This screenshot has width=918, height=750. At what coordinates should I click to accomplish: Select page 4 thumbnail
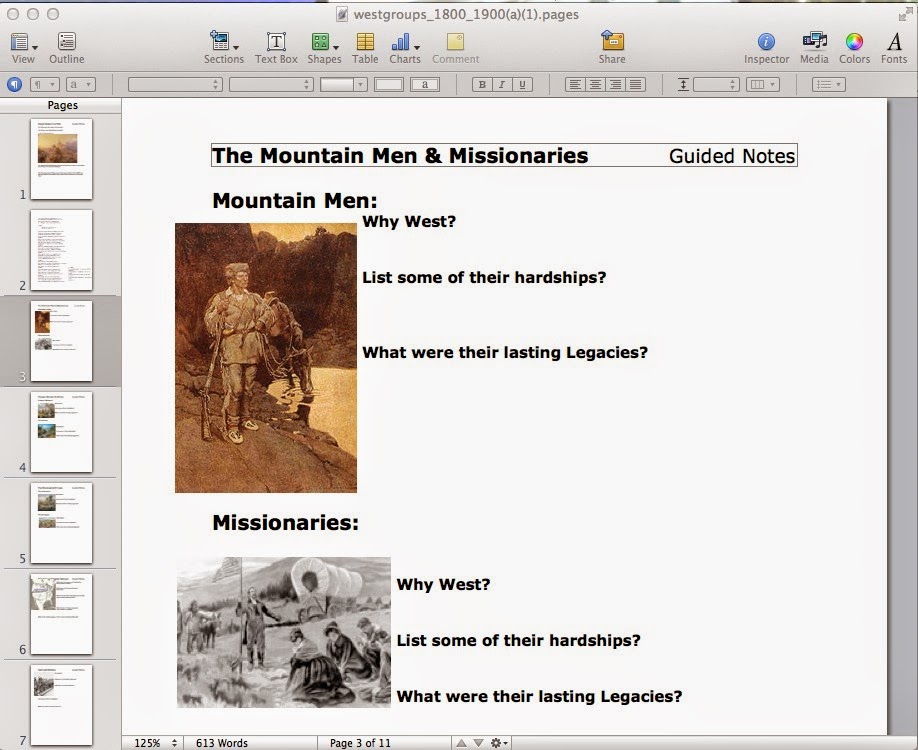[x=61, y=431]
